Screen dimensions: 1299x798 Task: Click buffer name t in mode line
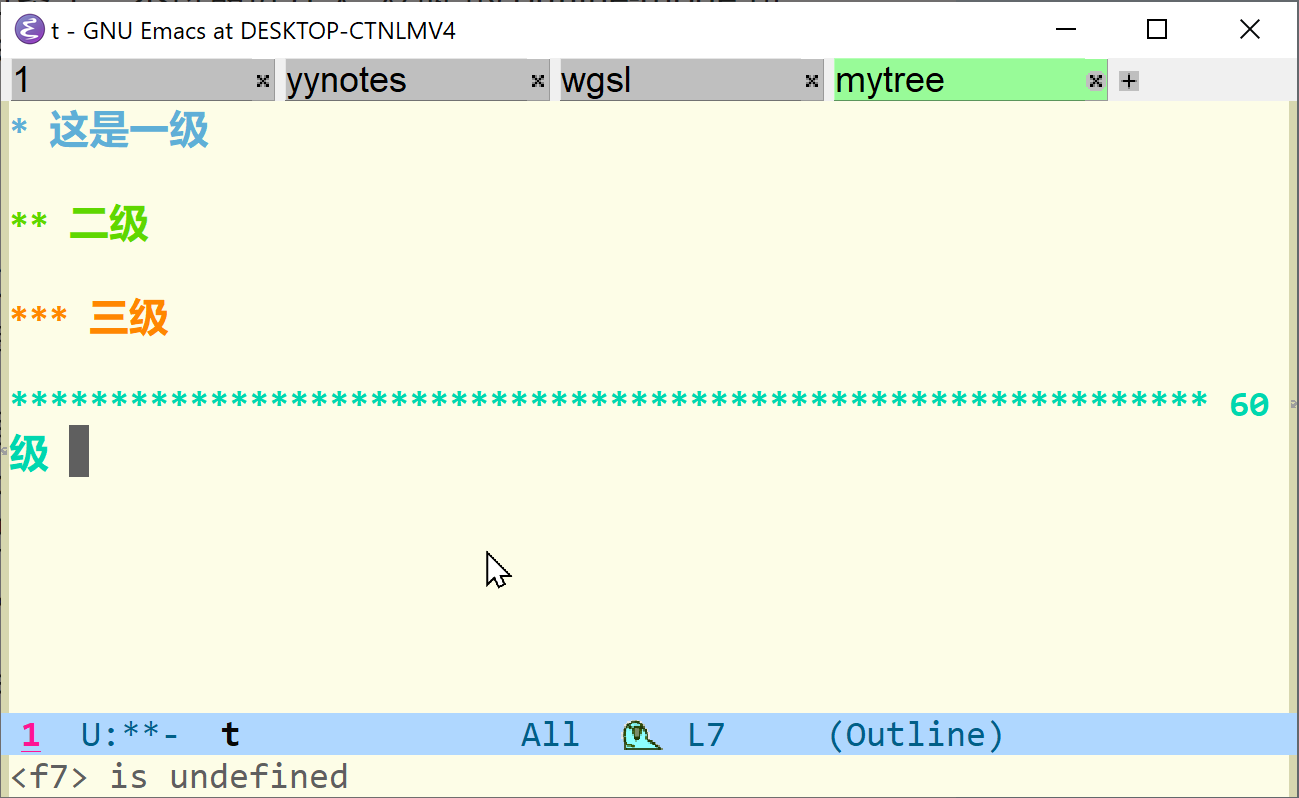tap(230, 735)
